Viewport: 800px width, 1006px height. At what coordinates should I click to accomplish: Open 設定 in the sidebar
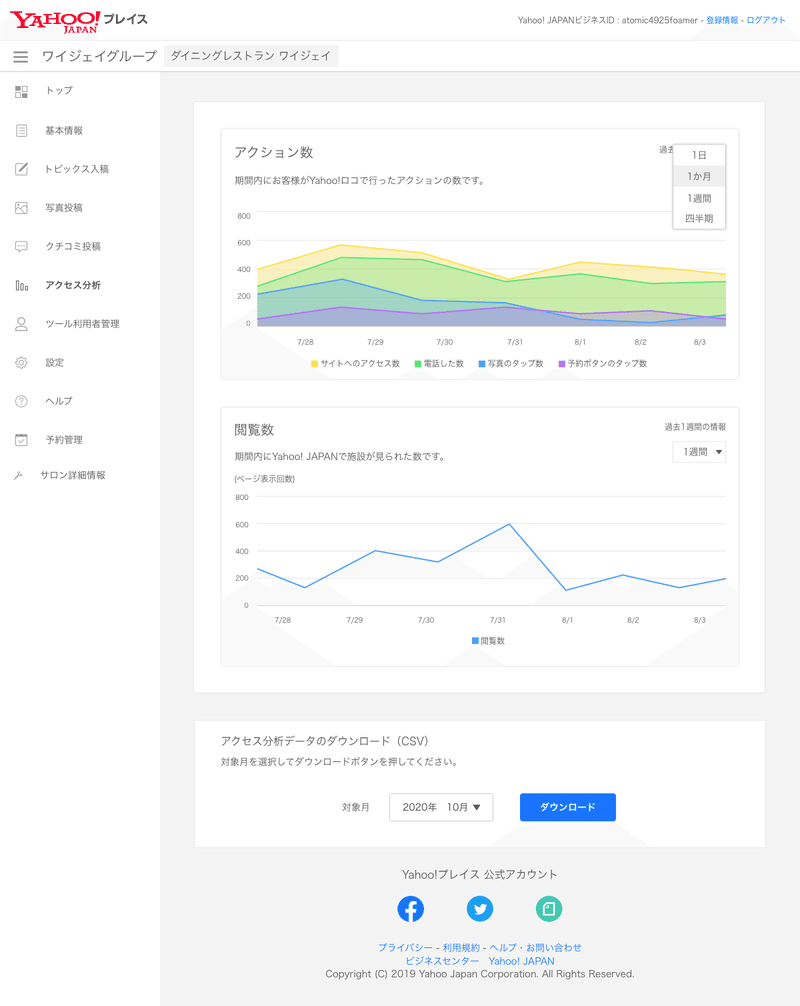[55, 362]
